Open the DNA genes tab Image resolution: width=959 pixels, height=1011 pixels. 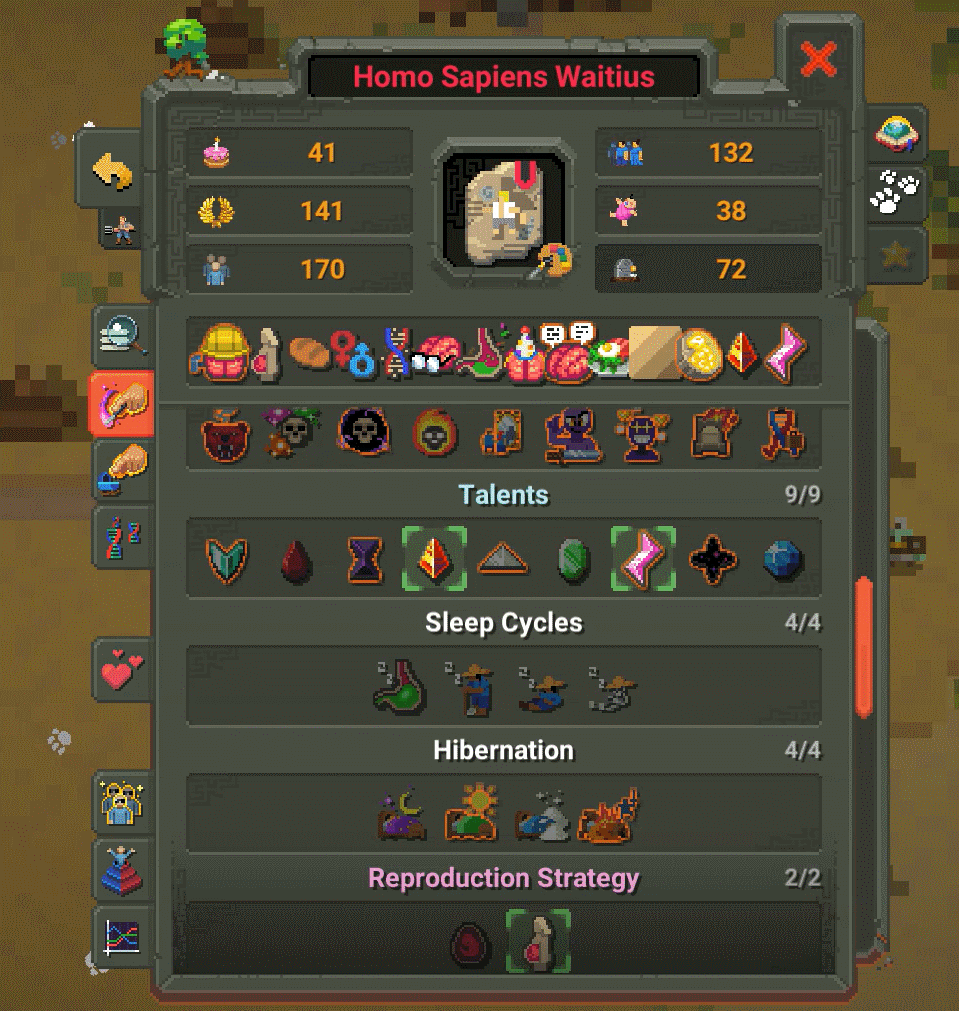coord(123,537)
